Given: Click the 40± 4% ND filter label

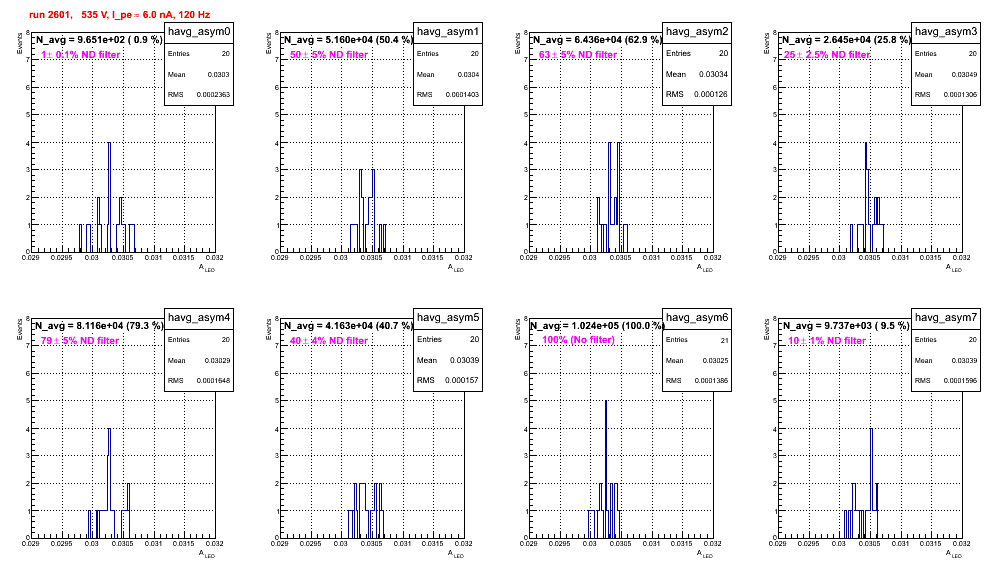Looking at the screenshot, I should (329, 341).
